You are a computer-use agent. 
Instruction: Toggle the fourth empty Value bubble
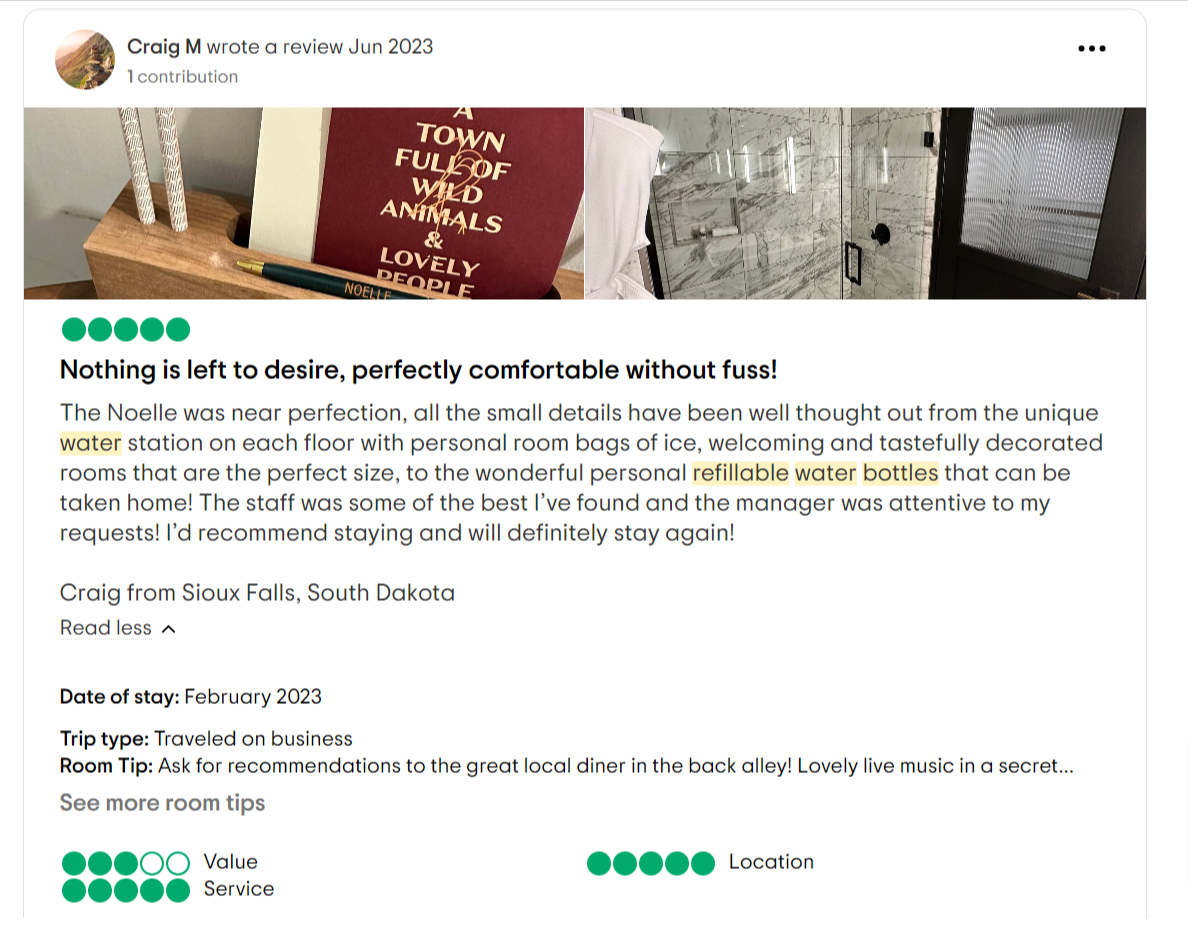[152, 861]
